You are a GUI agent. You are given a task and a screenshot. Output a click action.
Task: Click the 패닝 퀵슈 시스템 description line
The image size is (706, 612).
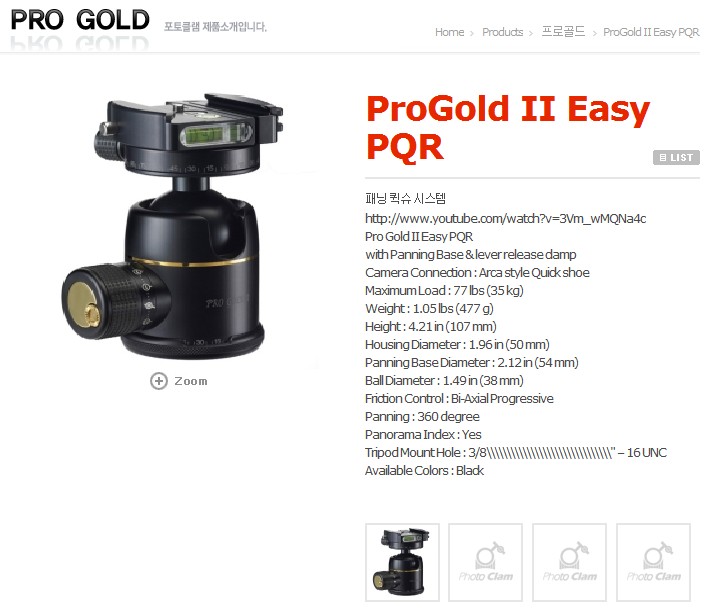[405, 199]
